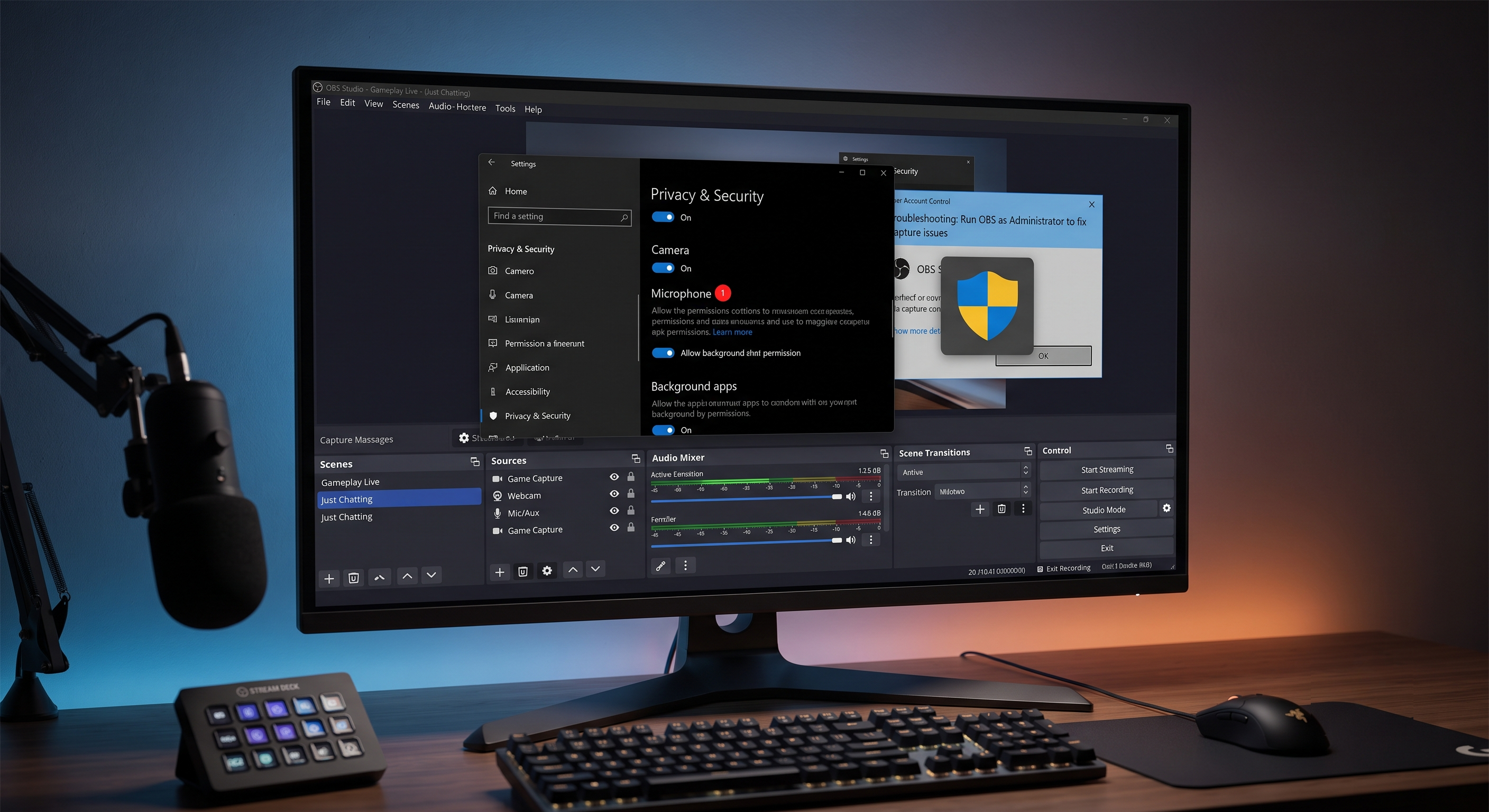The width and height of the screenshot is (1489, 812).
Task: Toggle the Camera On switch
Action: click(x=663, y=268)
